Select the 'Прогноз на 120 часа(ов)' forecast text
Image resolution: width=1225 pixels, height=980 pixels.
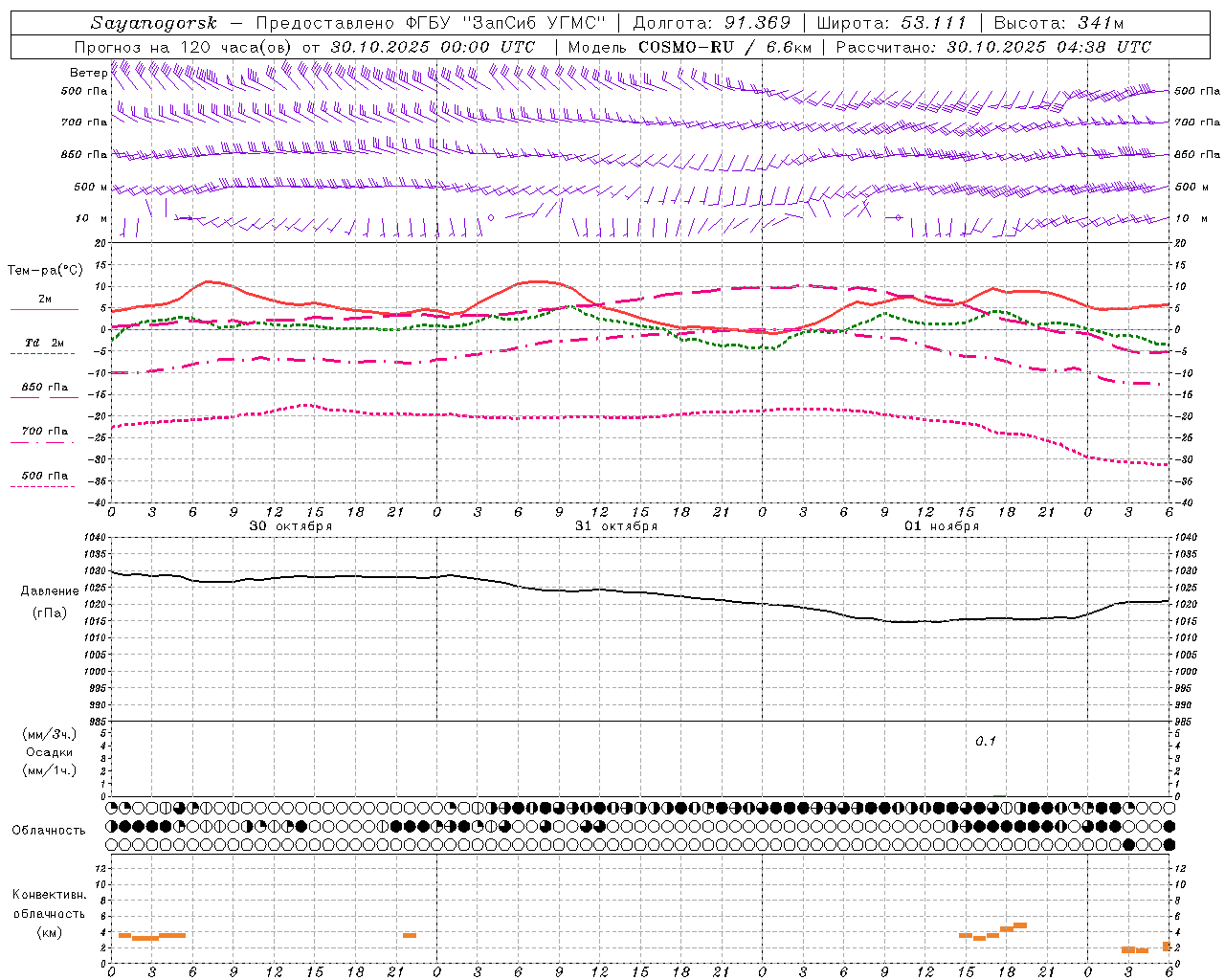(x=184, y=47)
